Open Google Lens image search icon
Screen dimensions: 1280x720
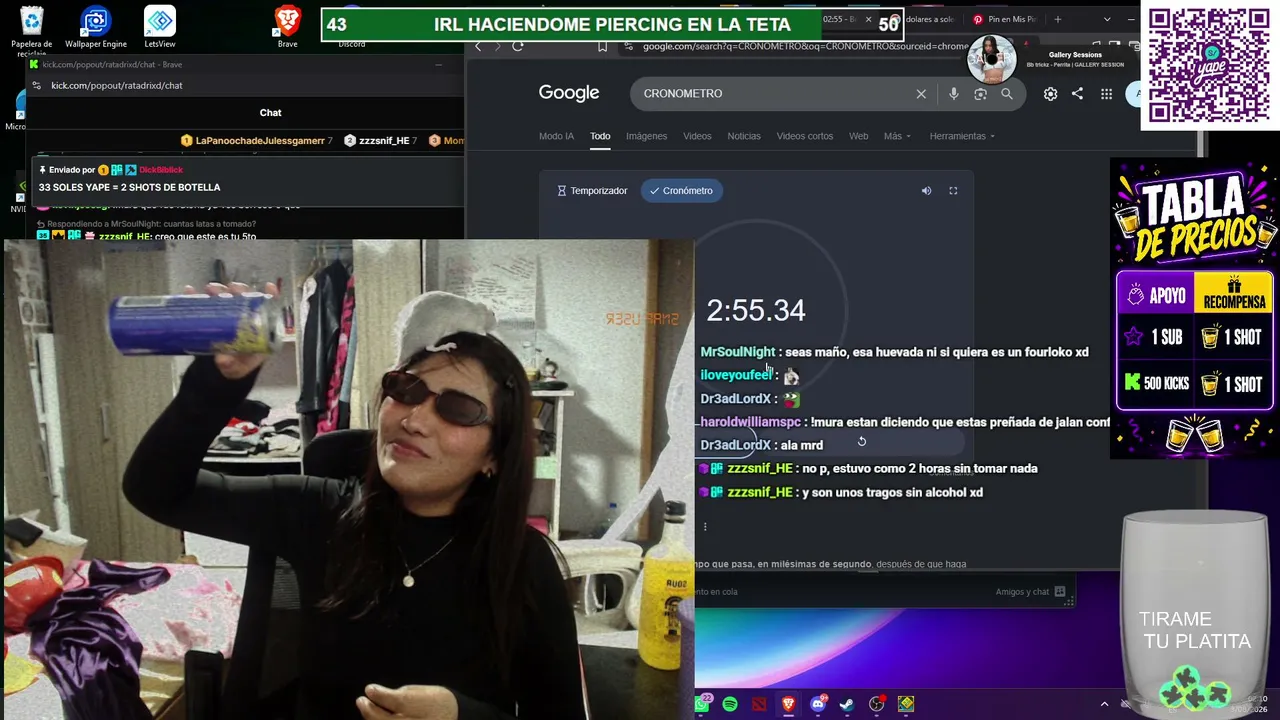(x=980, y=94)
